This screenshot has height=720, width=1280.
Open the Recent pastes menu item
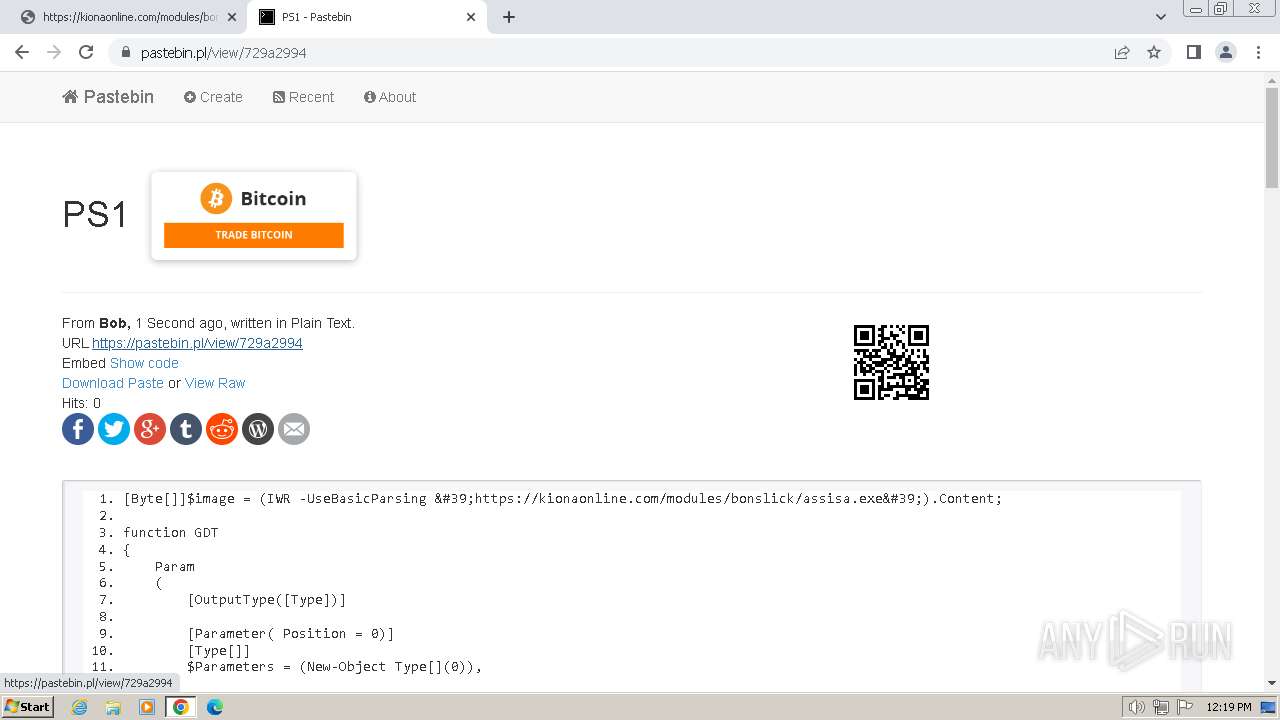303,97
